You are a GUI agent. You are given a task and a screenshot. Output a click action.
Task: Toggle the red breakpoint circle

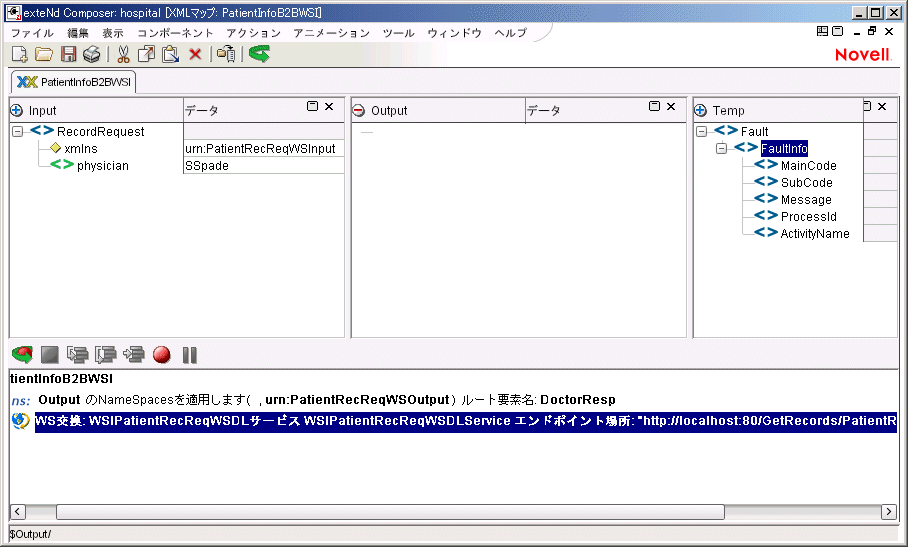[x=162, y=354]
